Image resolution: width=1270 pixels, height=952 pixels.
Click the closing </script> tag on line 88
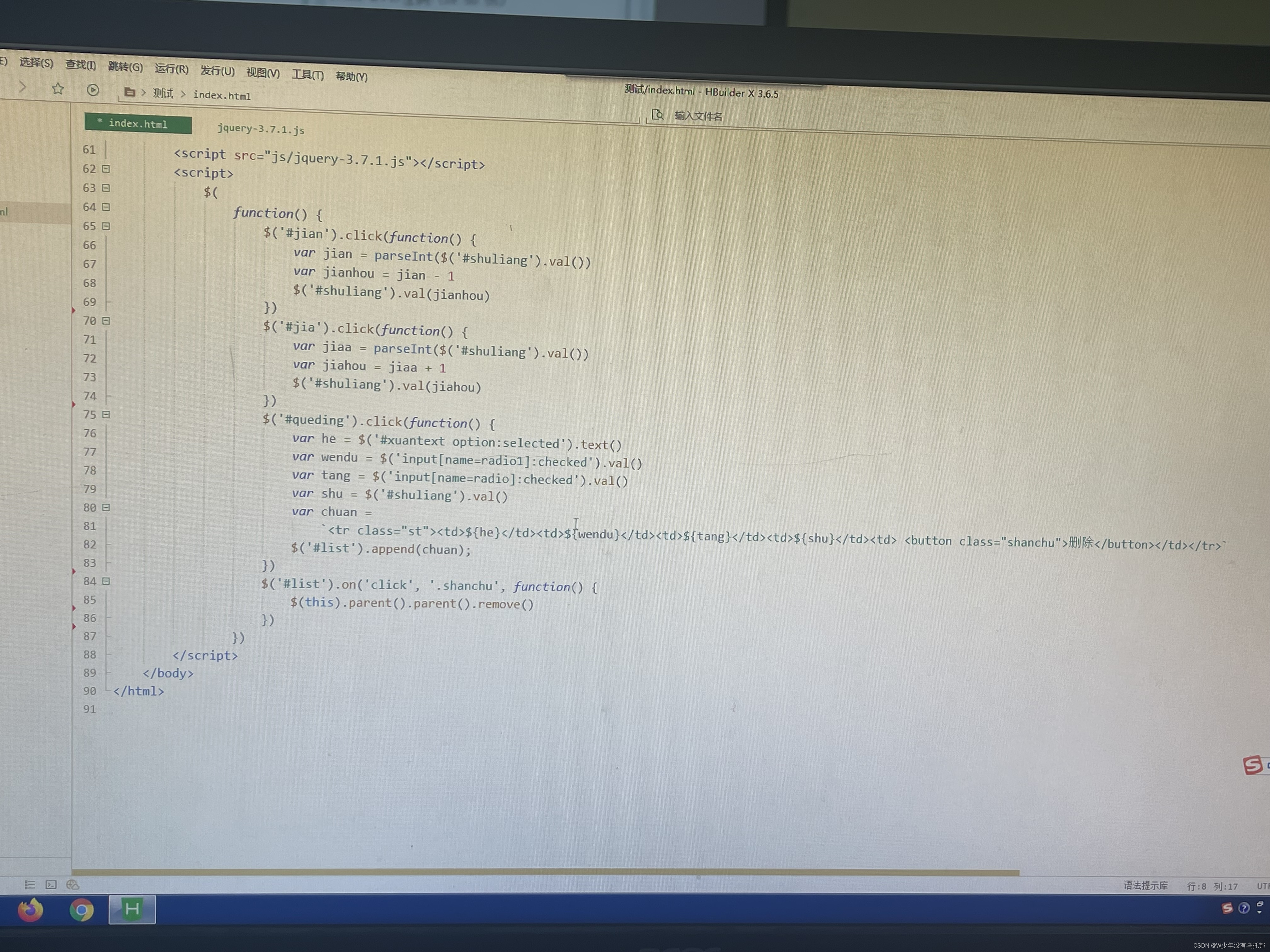tap(205, 655)
